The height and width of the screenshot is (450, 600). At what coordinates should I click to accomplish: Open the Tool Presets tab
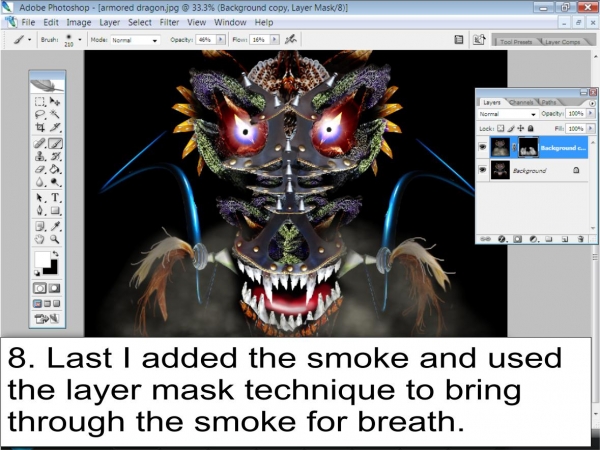[x=516, y=42]
